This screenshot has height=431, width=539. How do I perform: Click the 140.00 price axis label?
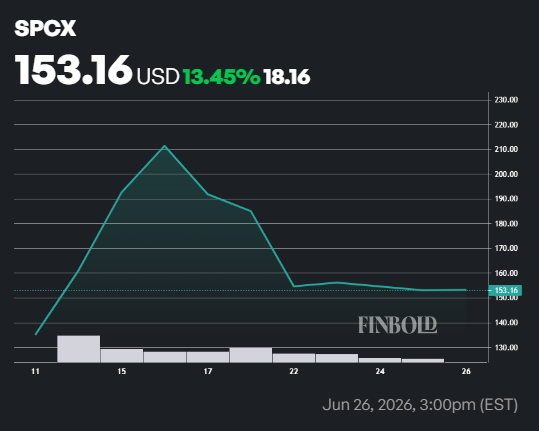[506, 323]
